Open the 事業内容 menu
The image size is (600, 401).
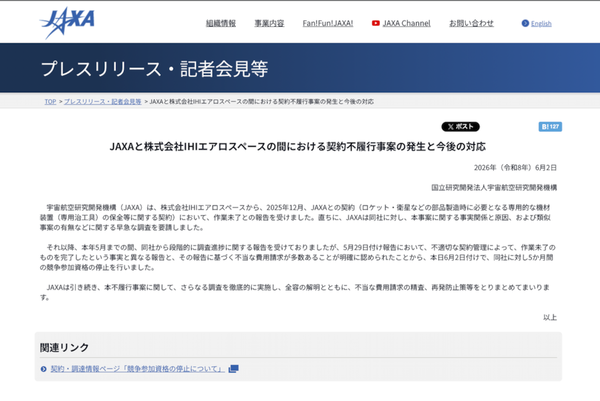point(269,23)
